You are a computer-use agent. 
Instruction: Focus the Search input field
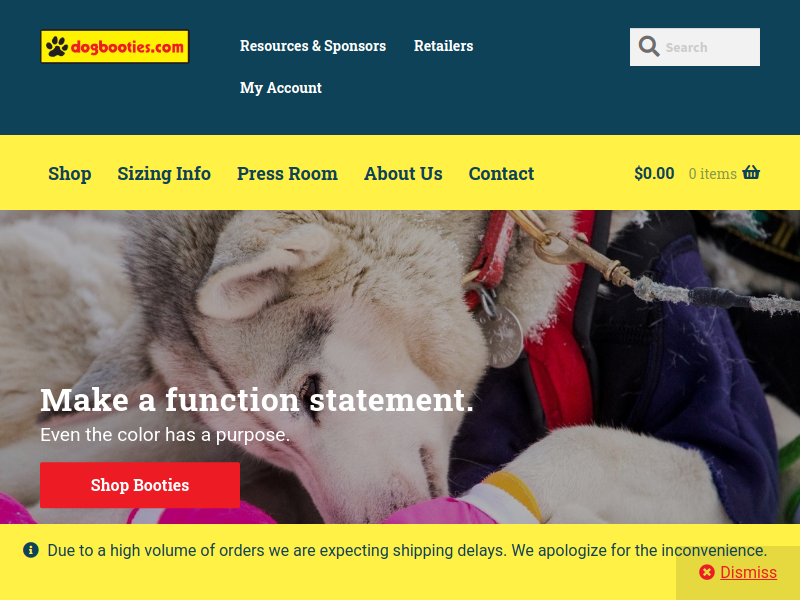click(x=694, y=47)
